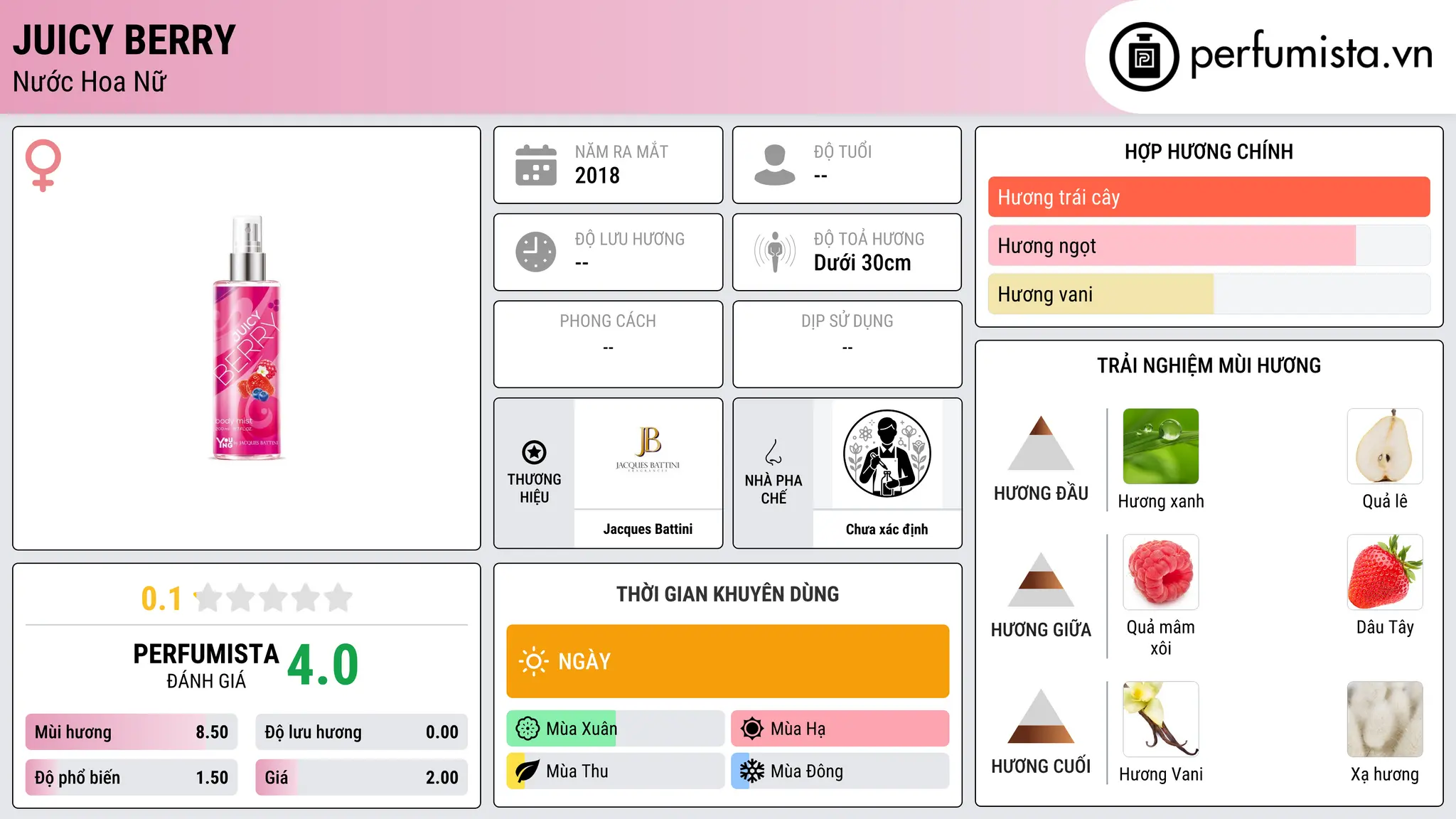Click the pyramid icon above Hương đầu
The image size is (1456, 819).
1042,443
